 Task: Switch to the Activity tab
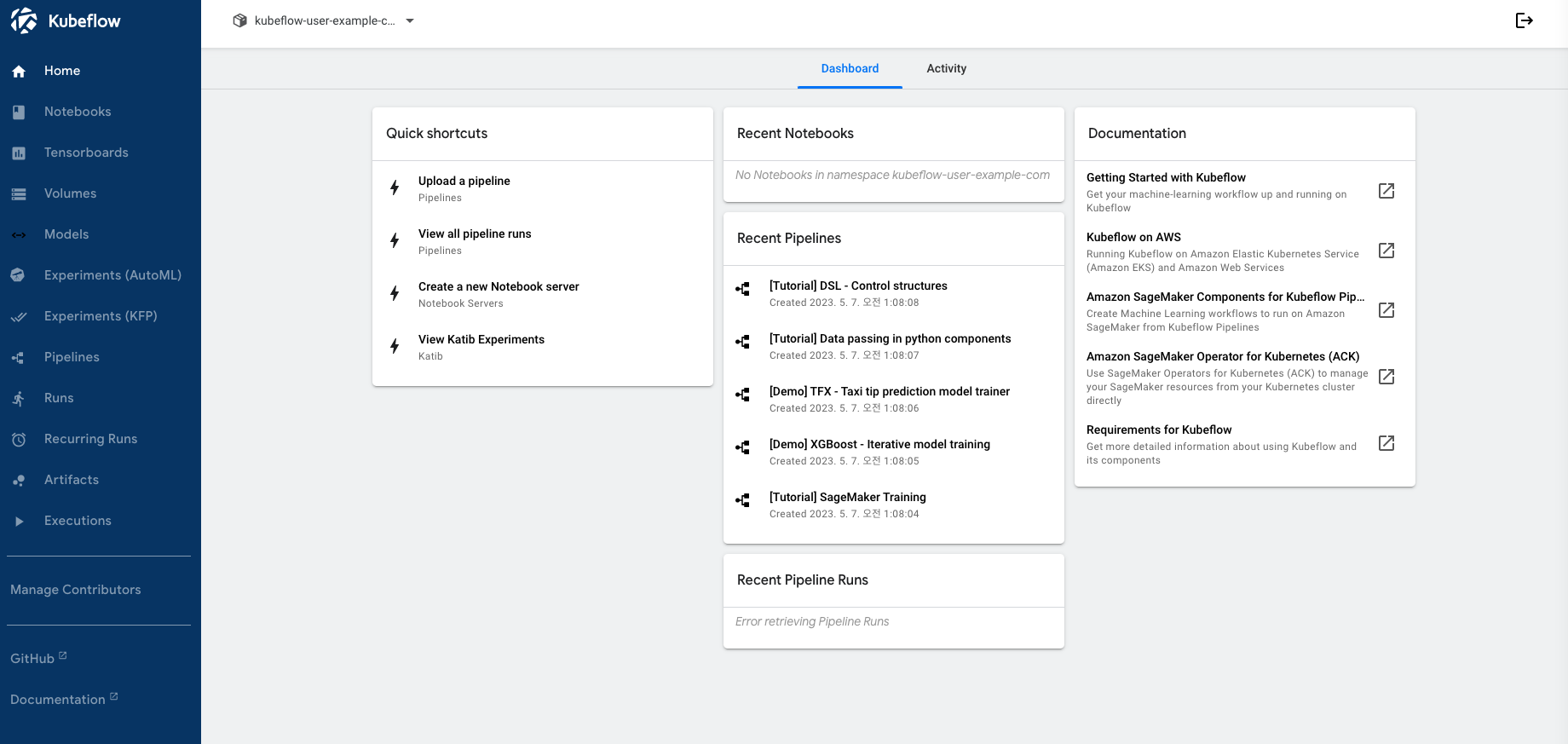(947, 68)
